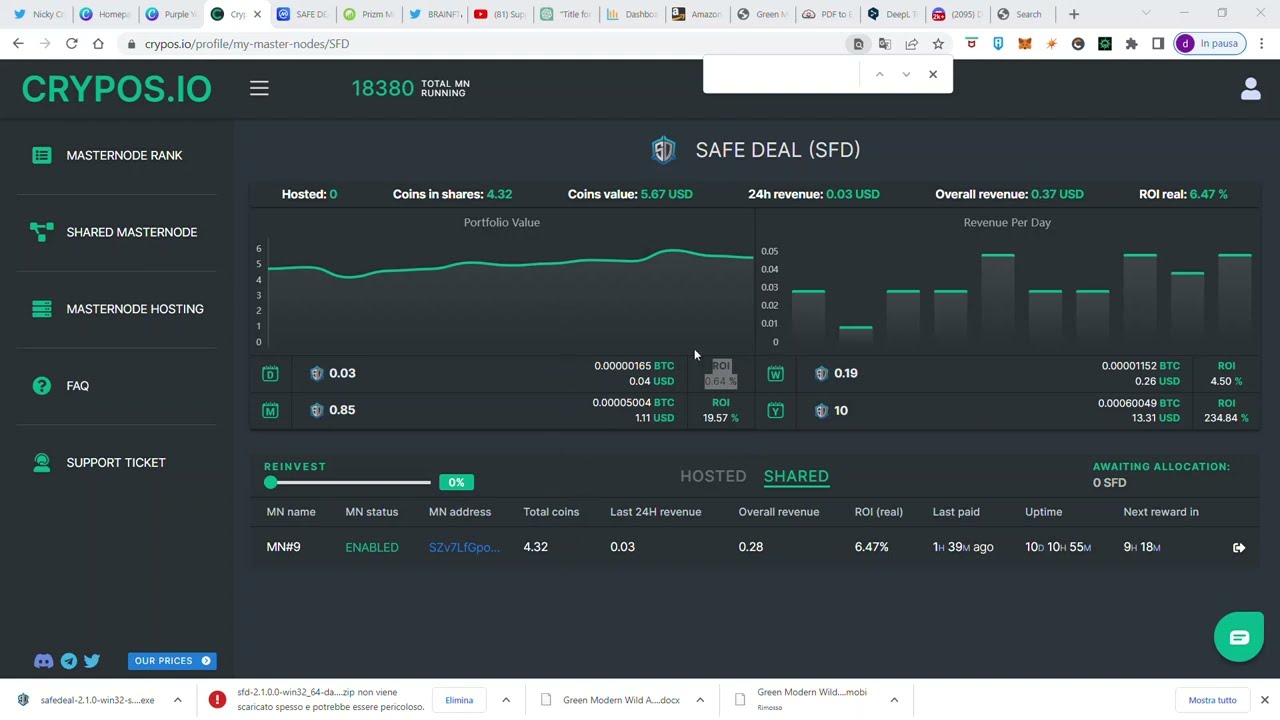This screenshot has width=1280, height=720.
Task: Click the reinvest slider track
Action: tap(350, 483)
